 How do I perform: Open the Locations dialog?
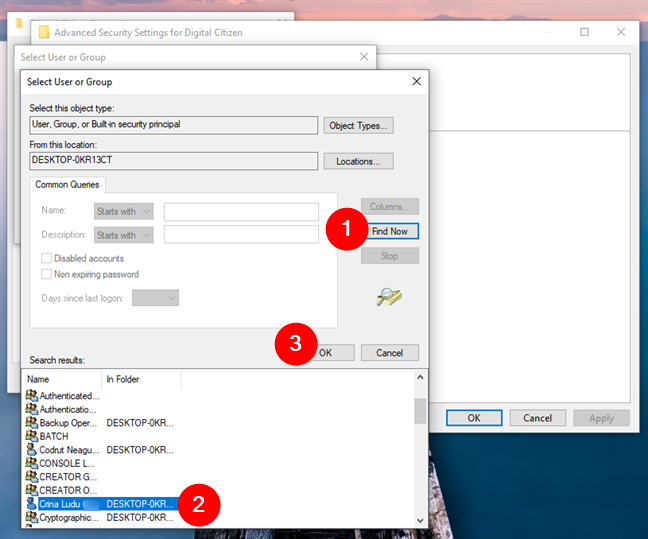tap(358, 161)
